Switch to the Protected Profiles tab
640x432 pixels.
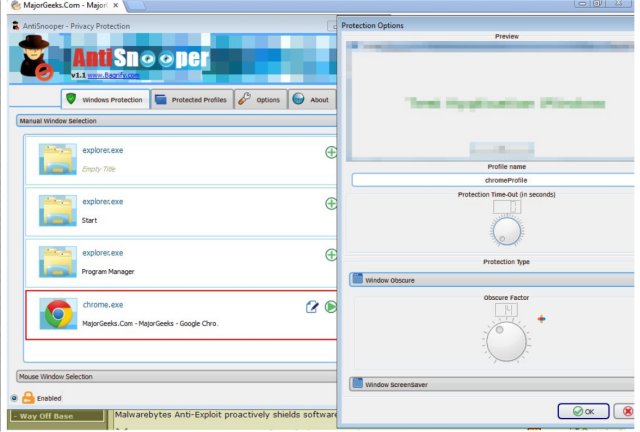[192, 99]
